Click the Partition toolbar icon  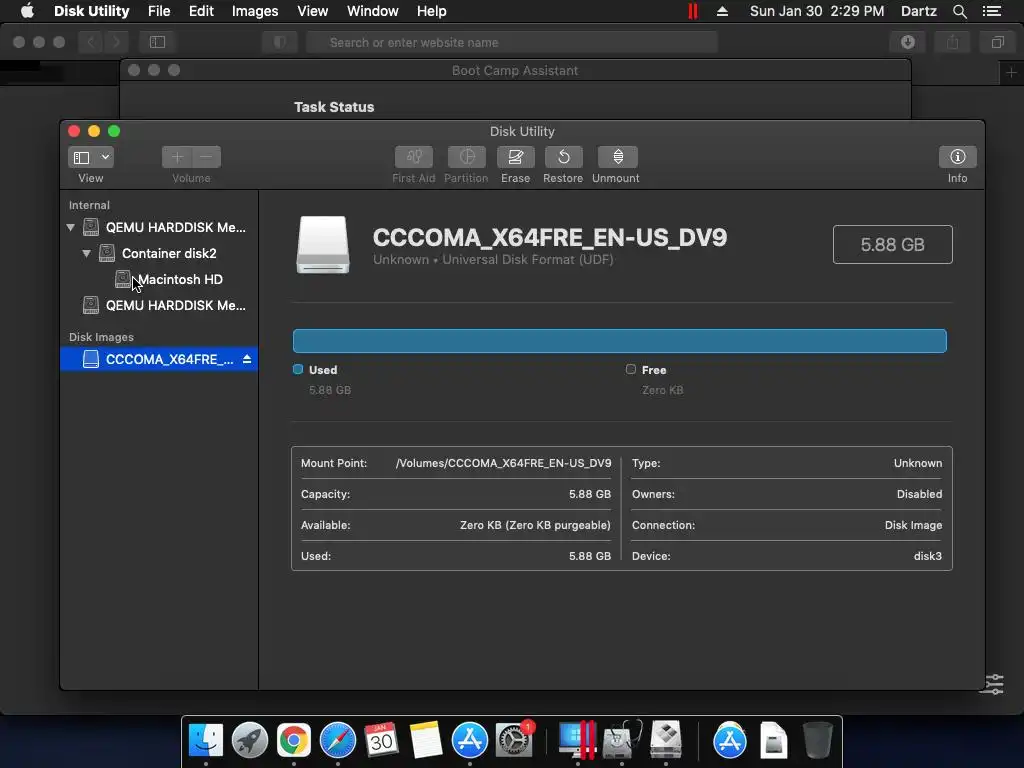466,157
